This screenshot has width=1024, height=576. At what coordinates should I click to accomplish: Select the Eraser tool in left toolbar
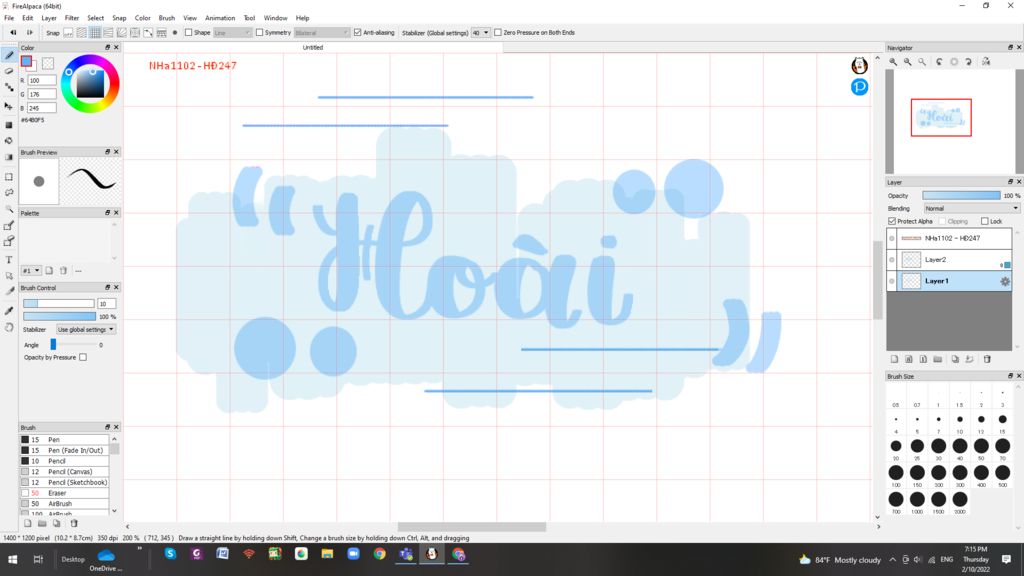(x=9, y=71)
